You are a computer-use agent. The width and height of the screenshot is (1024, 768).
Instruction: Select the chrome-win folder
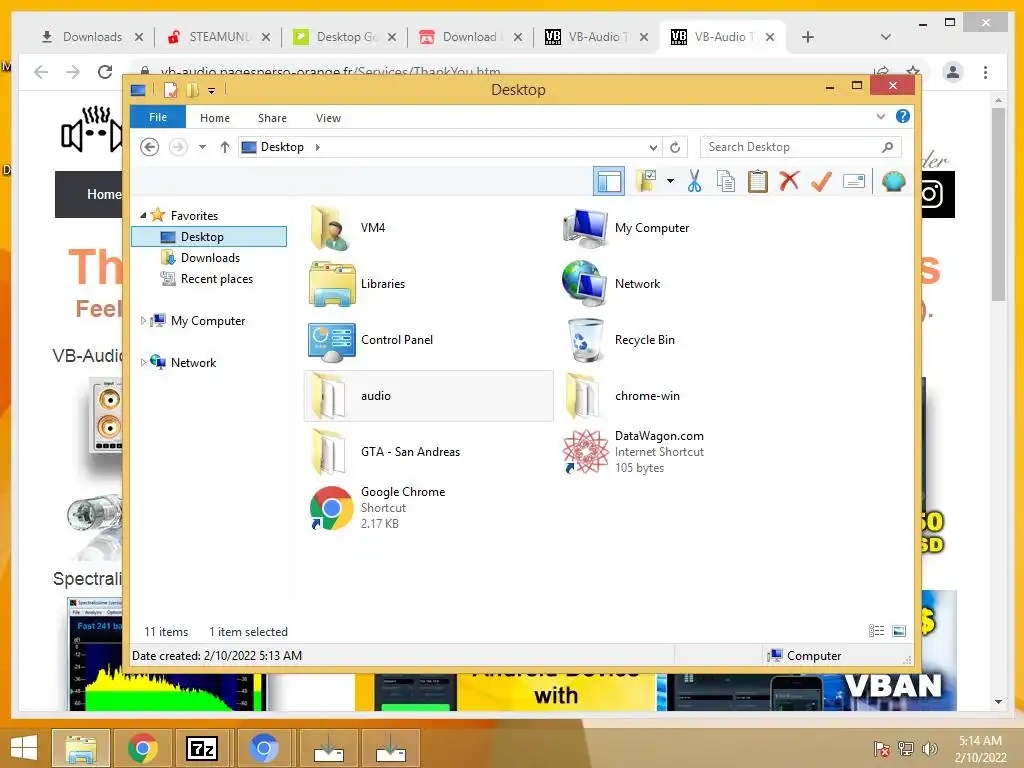click(682, 396)
